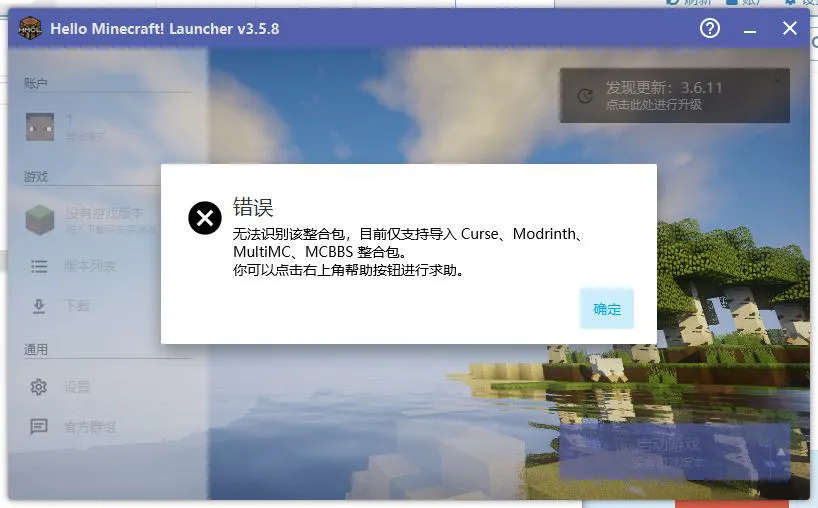
Task: Open 版本列表 menu entry
Action: pos(90,267)
